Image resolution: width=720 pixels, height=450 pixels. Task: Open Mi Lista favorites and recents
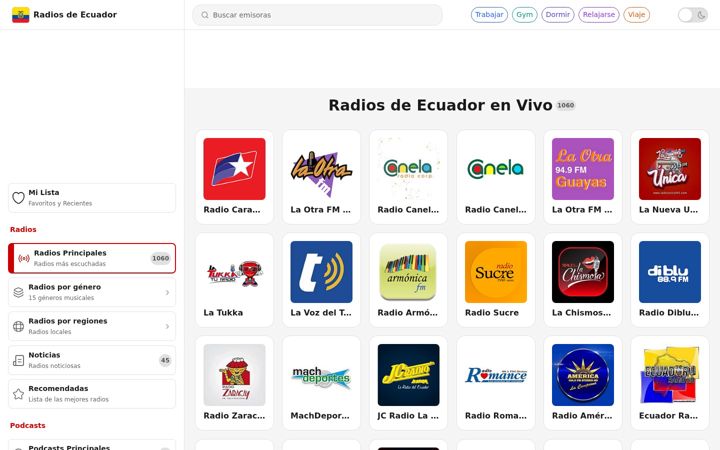(x=92, y=198)
